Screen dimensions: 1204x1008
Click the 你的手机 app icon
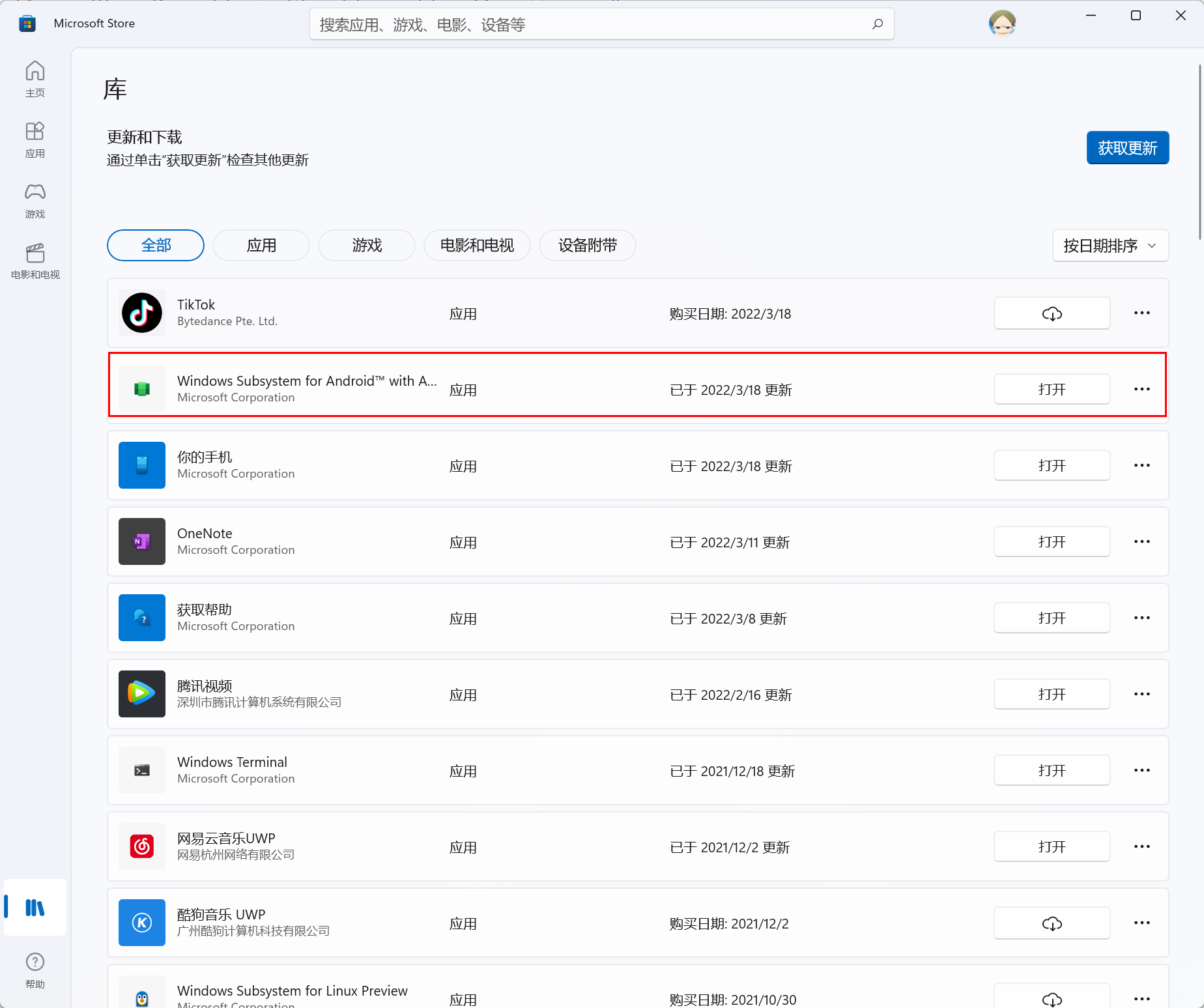142,465
